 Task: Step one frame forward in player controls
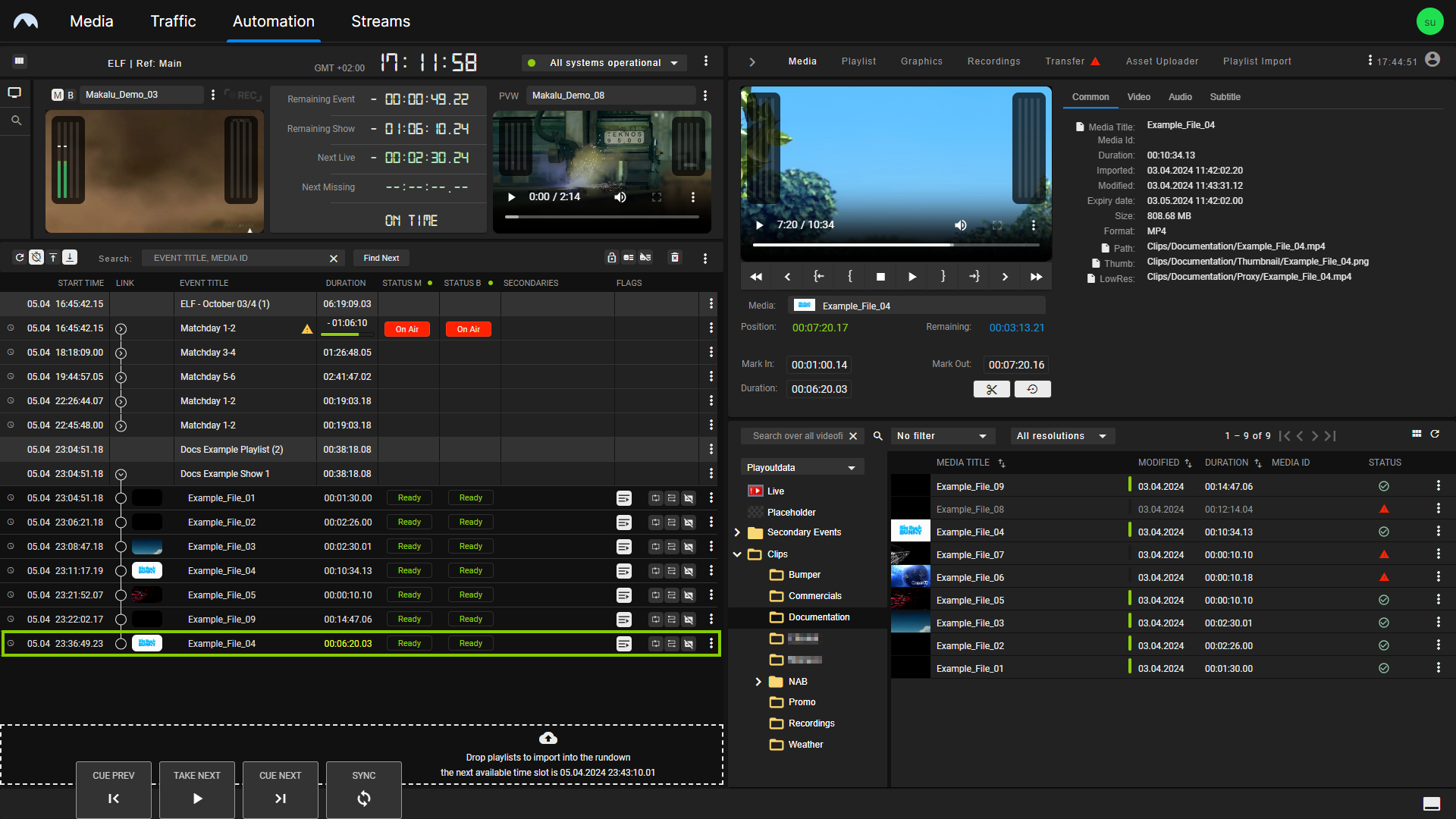tap(1005, 277)
